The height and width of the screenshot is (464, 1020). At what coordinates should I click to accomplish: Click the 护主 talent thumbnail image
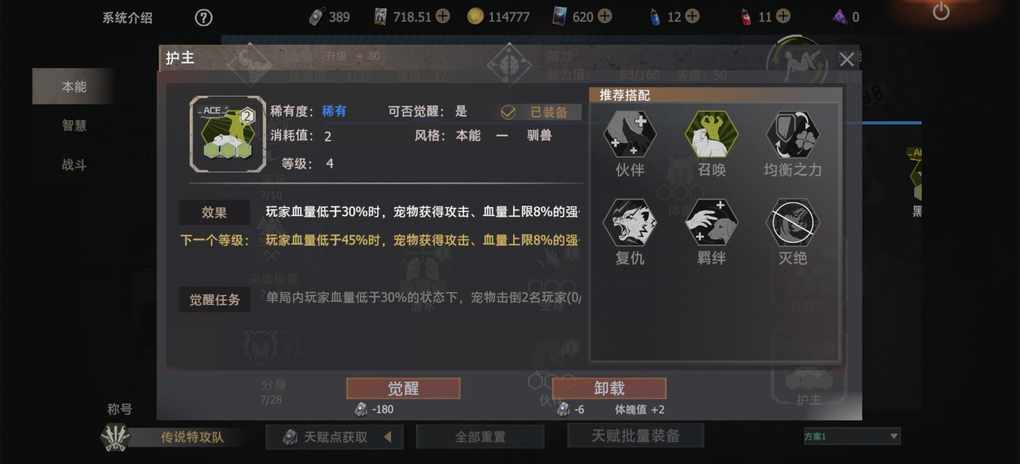point(228,134)
